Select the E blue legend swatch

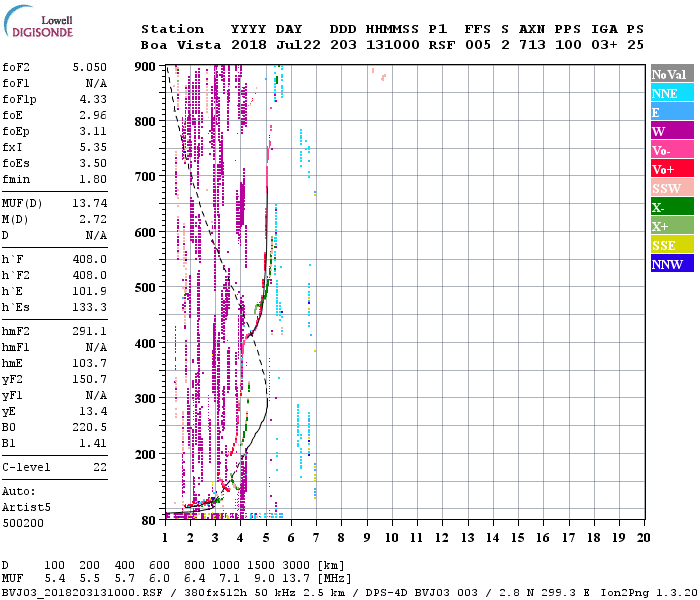pos(672,112)
